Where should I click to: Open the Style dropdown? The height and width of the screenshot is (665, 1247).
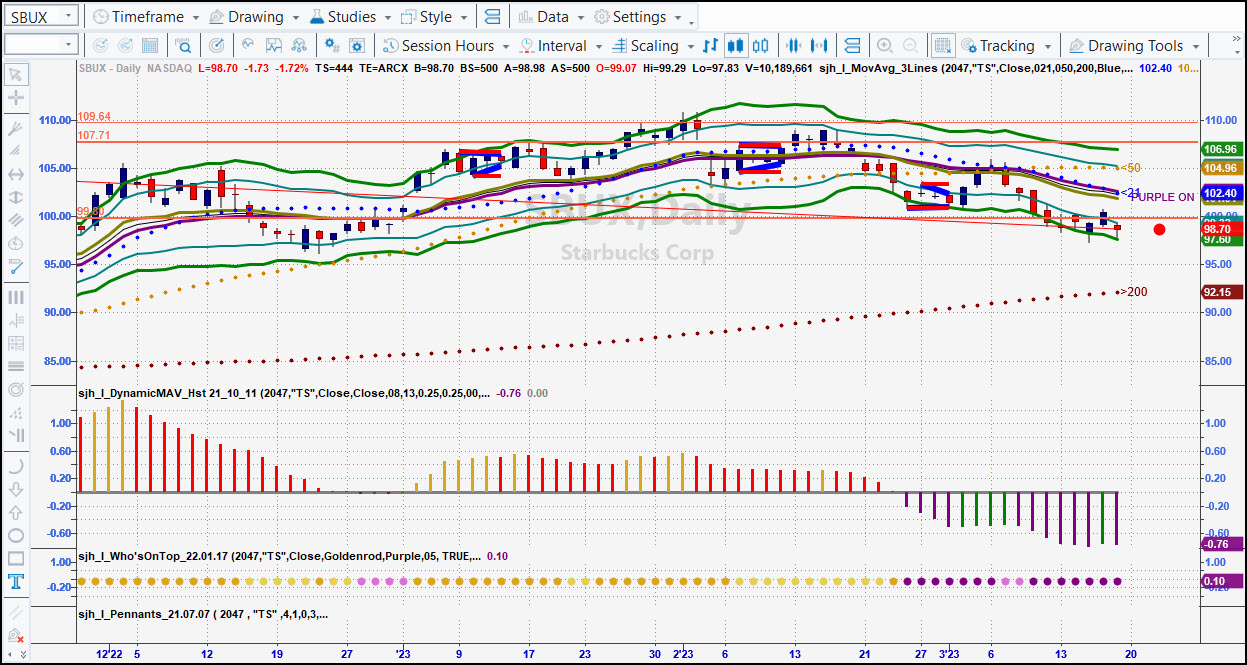tap(434, 17)
